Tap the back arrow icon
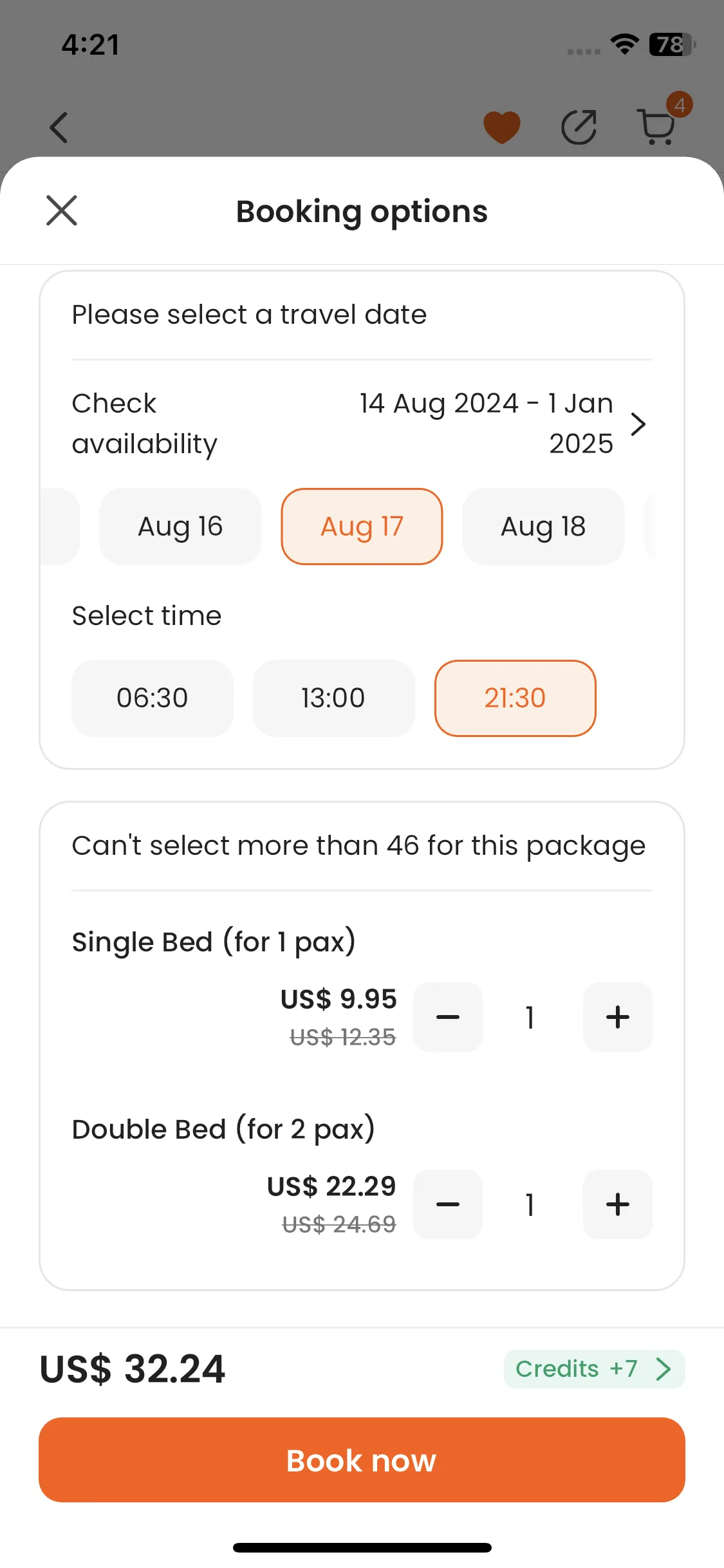Viewport: 724px width, 1568px height. pyautogui.click(x=59, y=127)
